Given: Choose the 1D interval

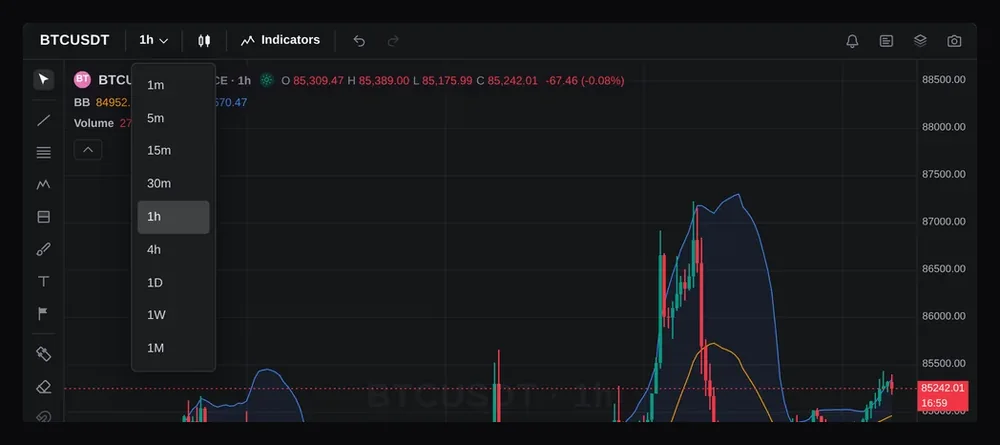Looking at the screenshot, I should (x=173, y=282).
